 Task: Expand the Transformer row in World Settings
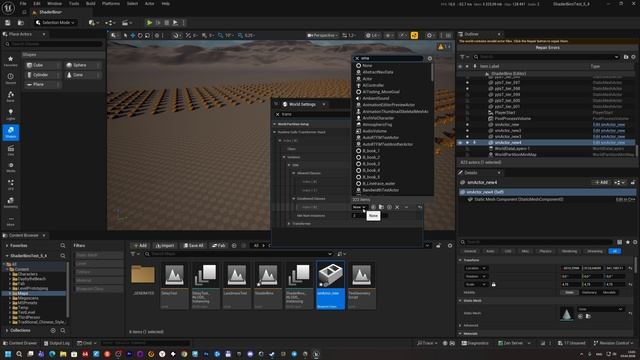click(289, 224)
